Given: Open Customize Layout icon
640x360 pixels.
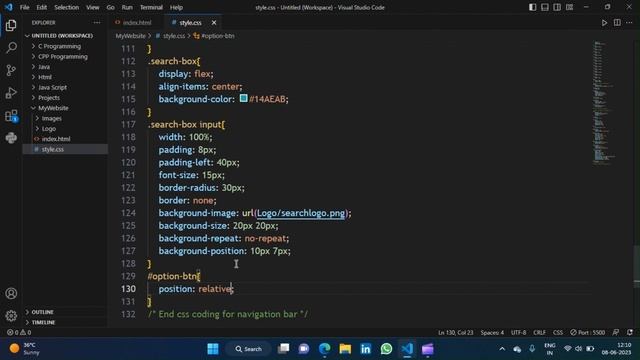Looking at the screenshot, I should [569, 7].
